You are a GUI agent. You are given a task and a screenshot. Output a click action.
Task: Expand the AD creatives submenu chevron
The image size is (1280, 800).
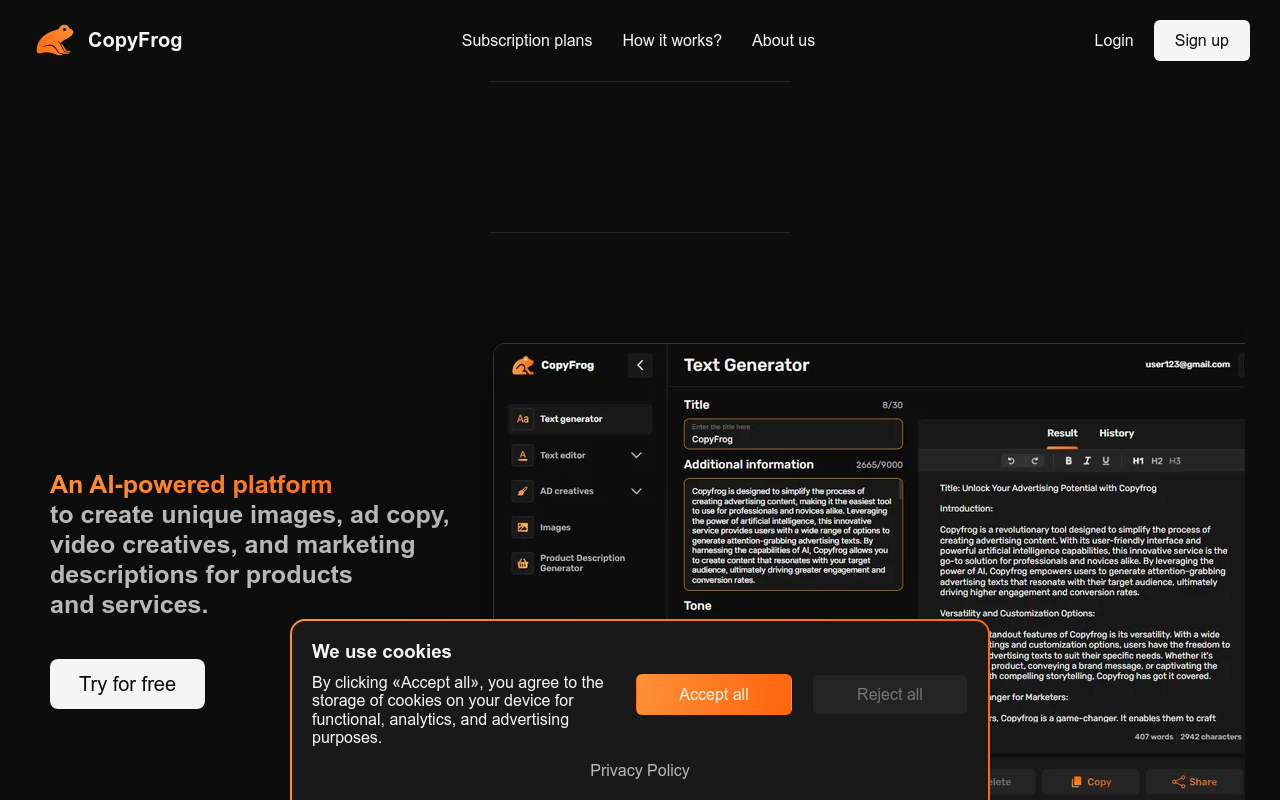point(637,491)
